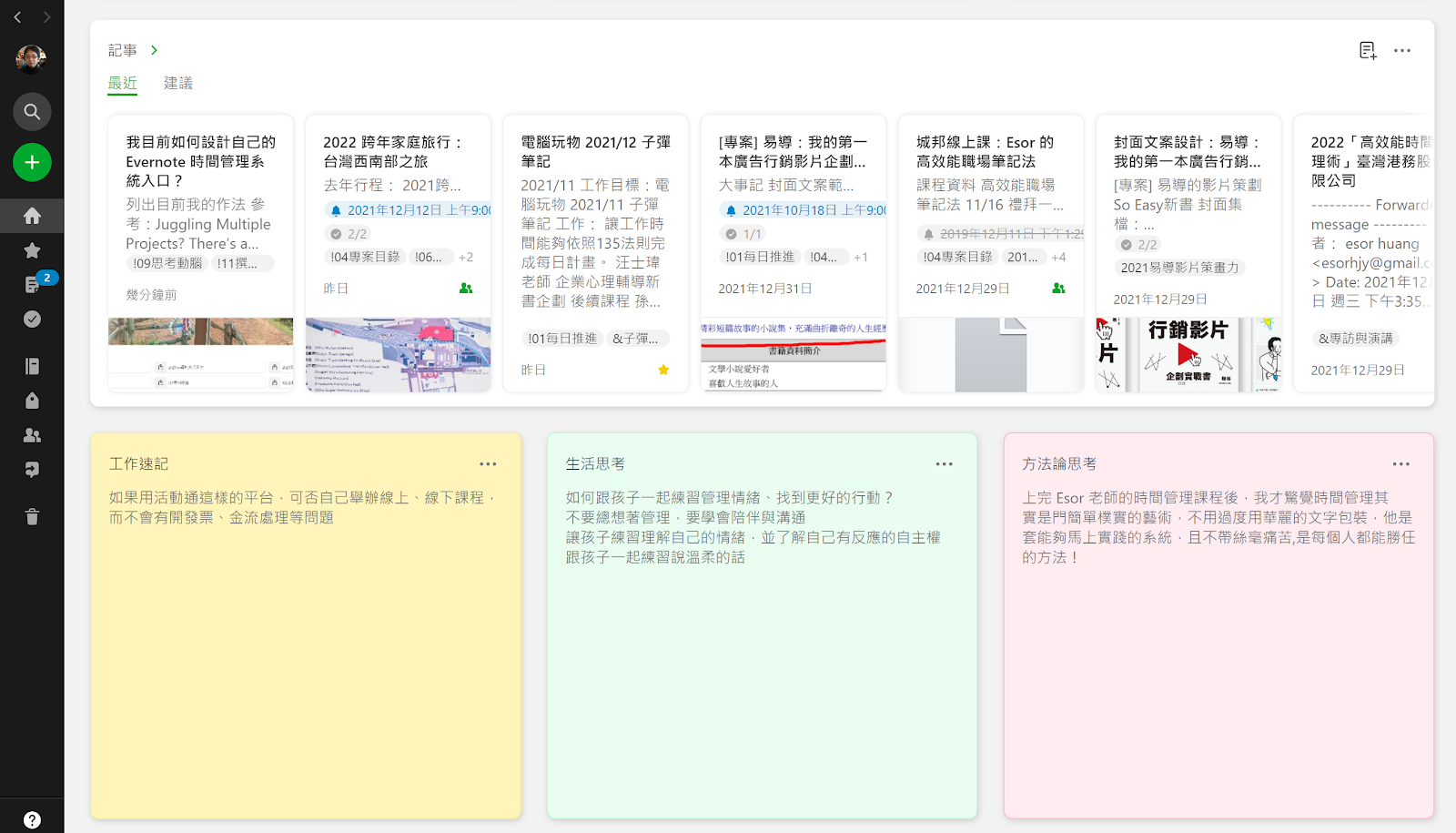Open the help question mark icon
Screen dimensions: 1456x833
point(32,819)
